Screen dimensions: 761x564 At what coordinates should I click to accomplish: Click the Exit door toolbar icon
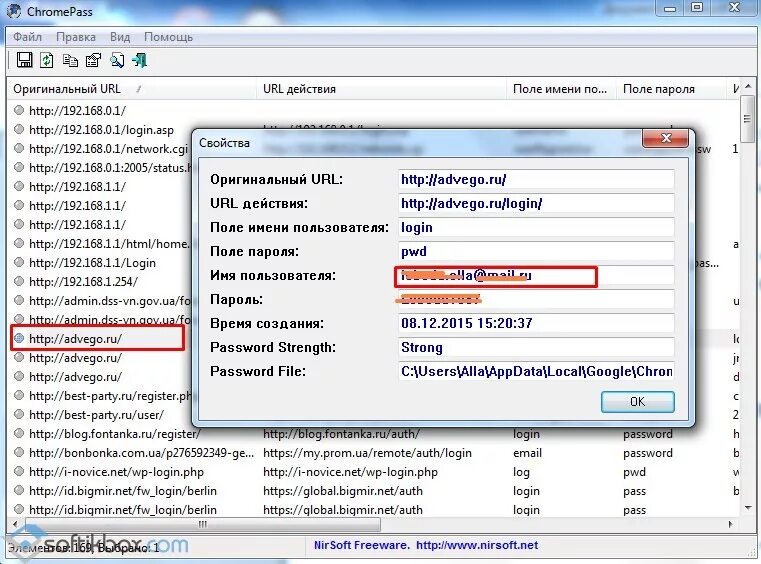point(140,60)
